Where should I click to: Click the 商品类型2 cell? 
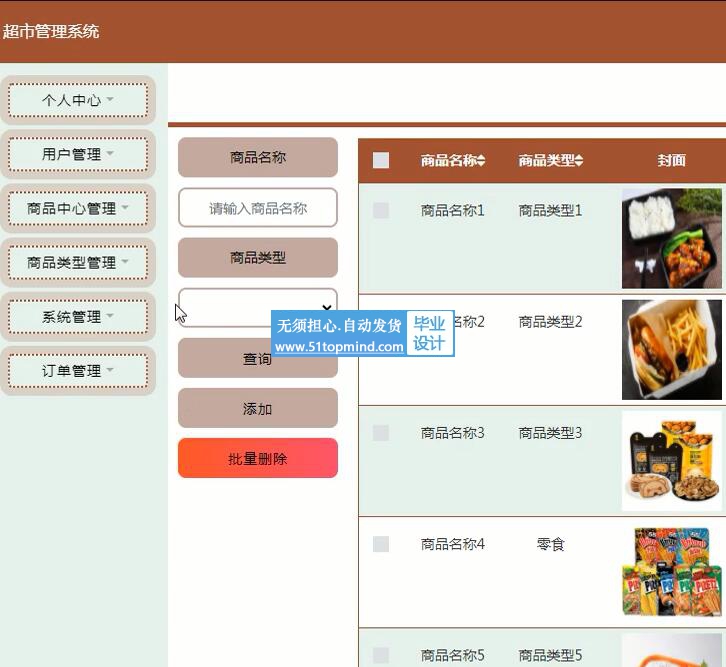pos(550,322)
